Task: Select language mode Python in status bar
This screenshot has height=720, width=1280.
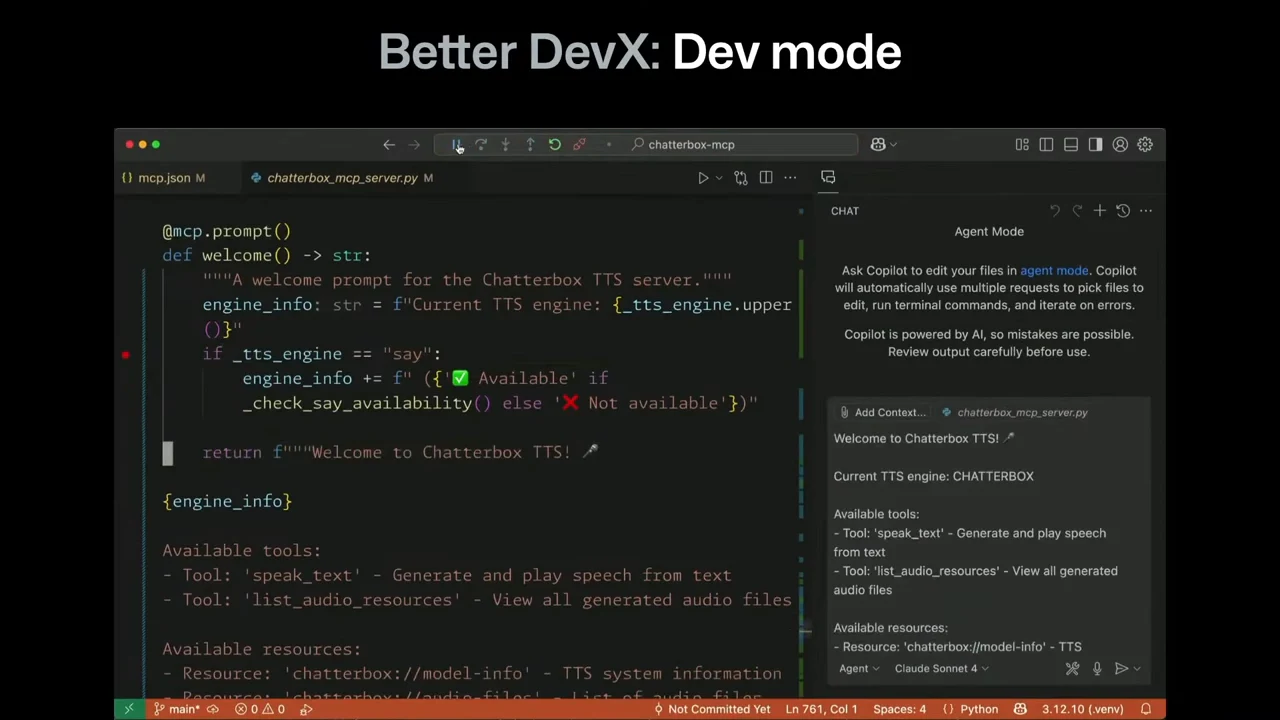Action: (x=979, y=709)
